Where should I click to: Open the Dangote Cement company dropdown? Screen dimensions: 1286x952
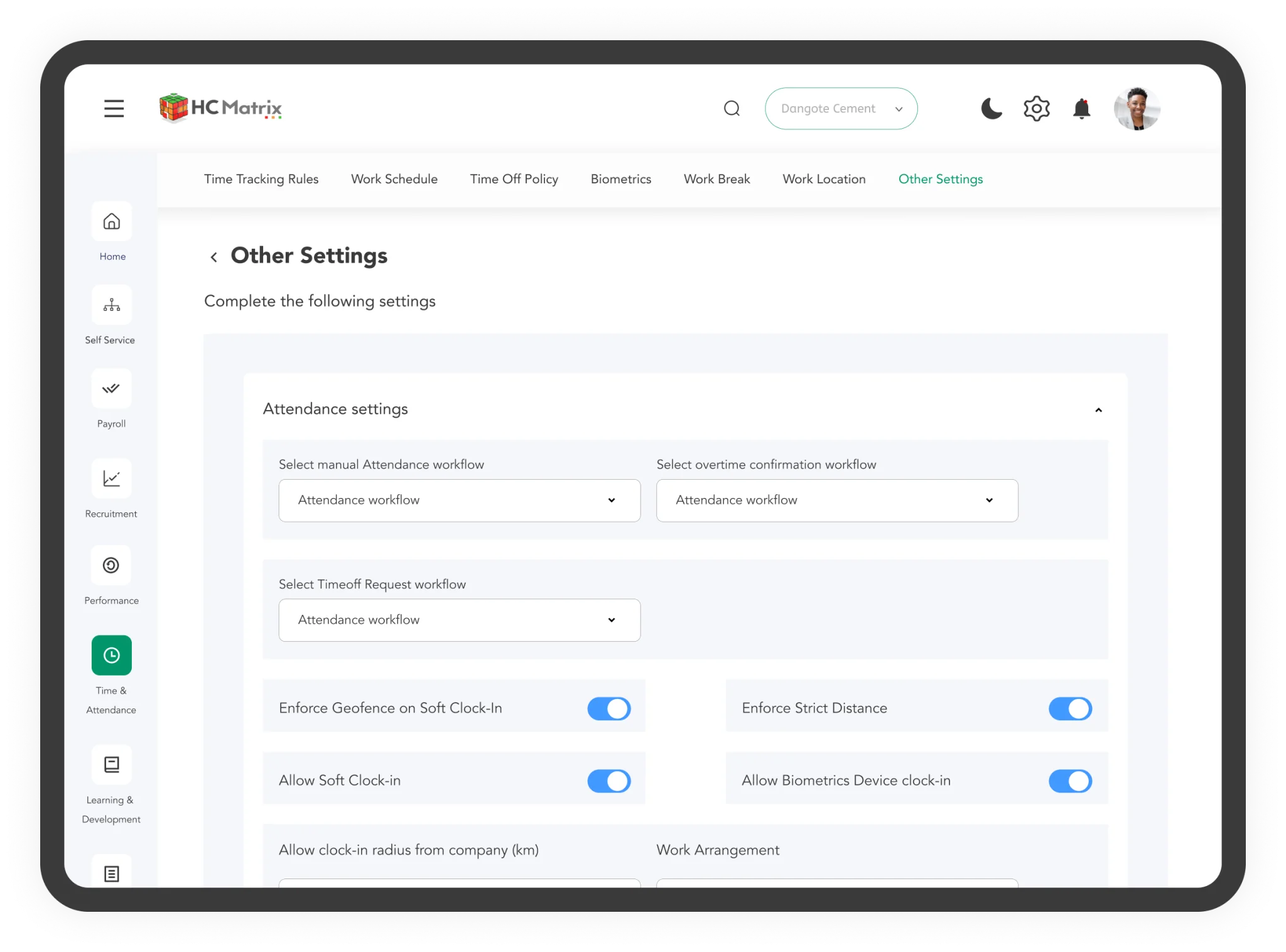(841, 109)
